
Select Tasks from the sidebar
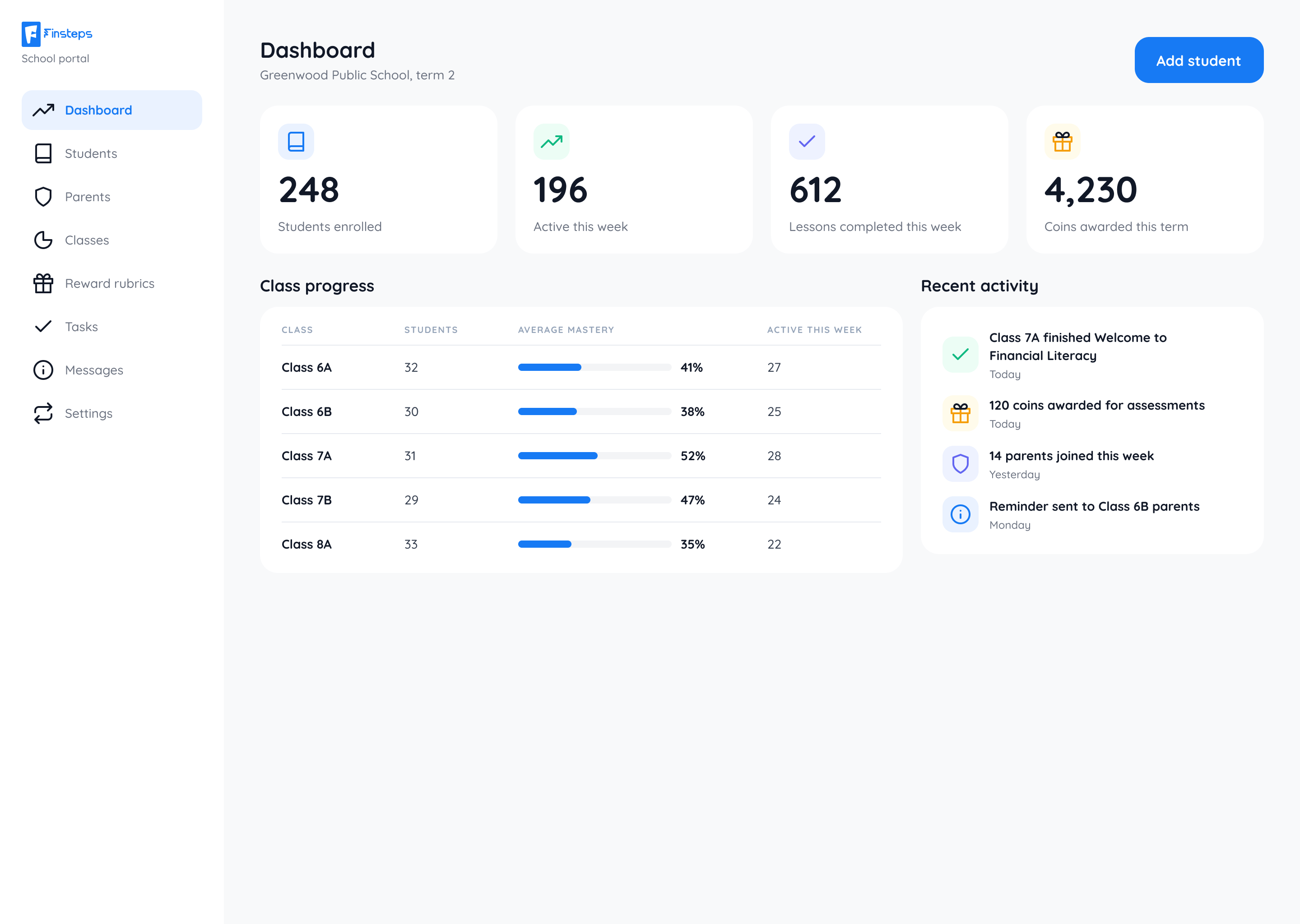coord(111,327)
